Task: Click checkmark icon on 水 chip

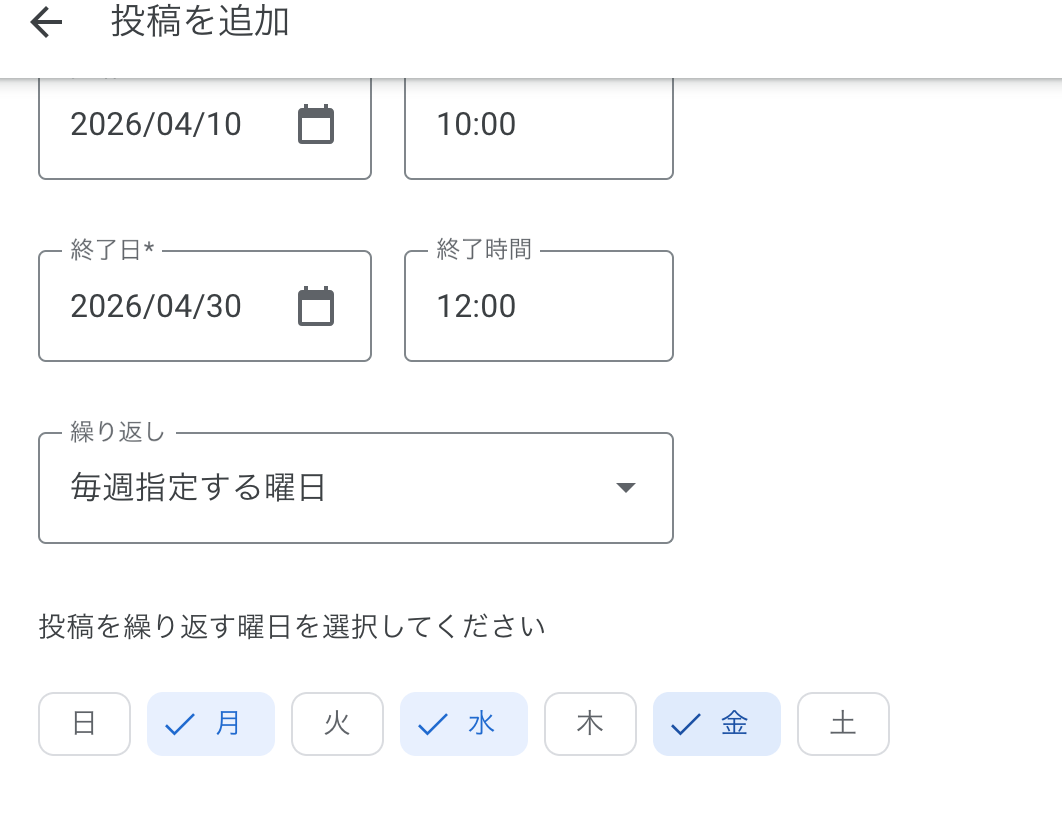Action: (x=432, y=724)
